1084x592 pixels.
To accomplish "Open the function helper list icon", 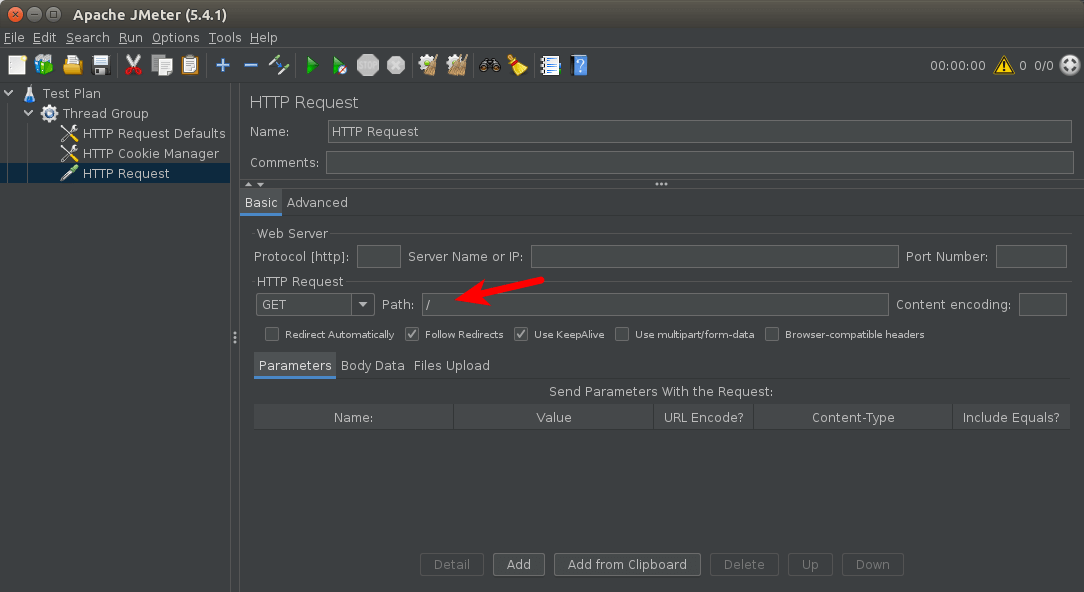I will pos(549,65).
